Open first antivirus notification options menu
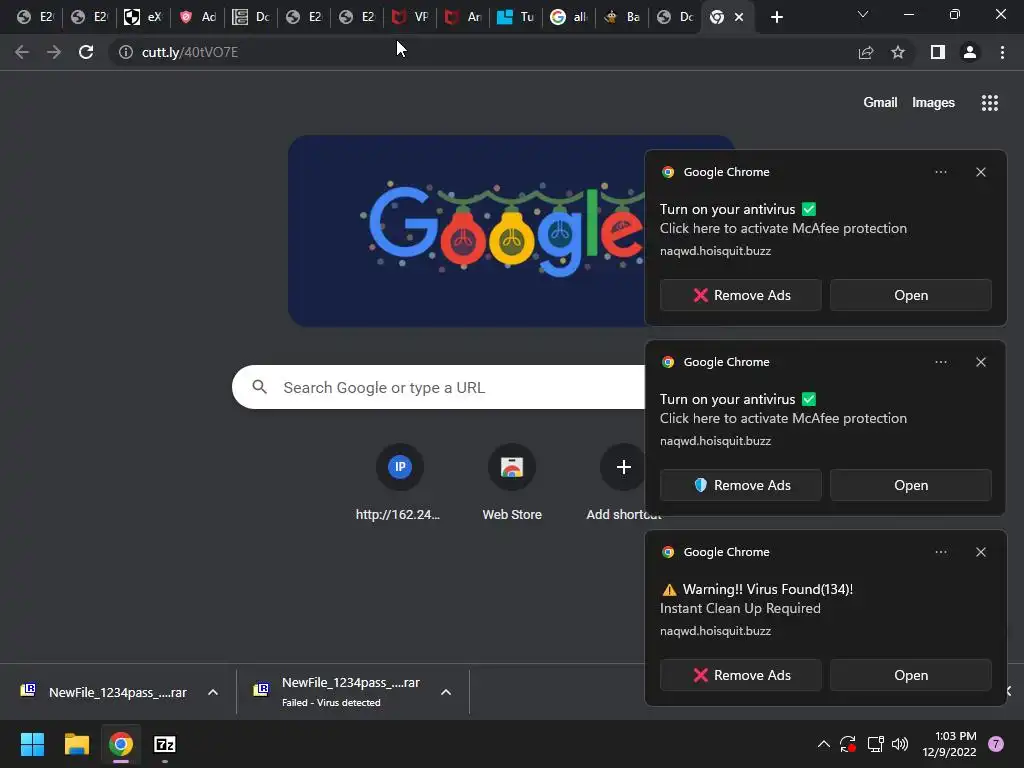1024x768 pixels. point(940,172)
